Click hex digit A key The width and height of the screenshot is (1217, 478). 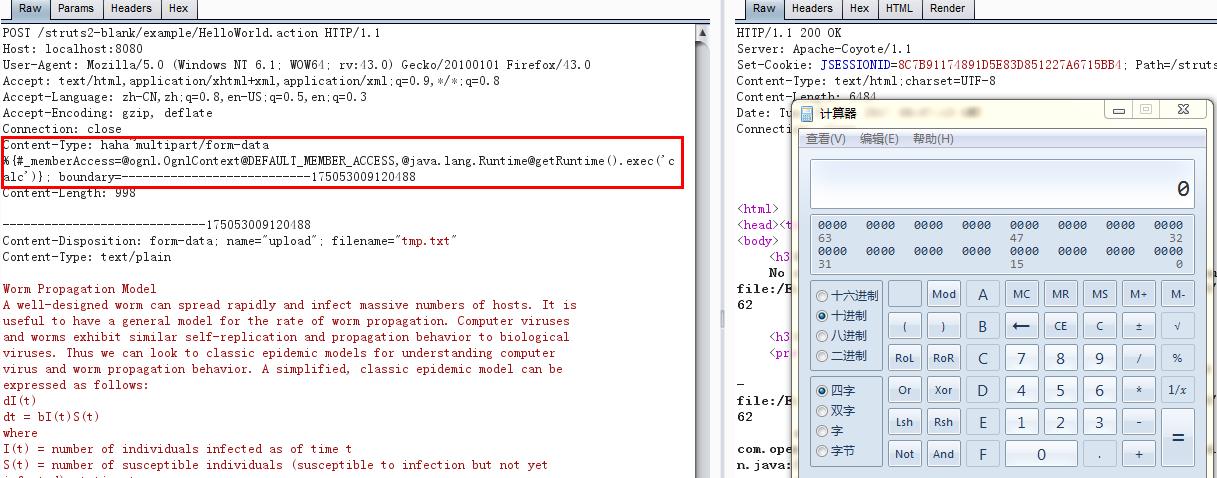pyautogui.click(x=983, y=294)
